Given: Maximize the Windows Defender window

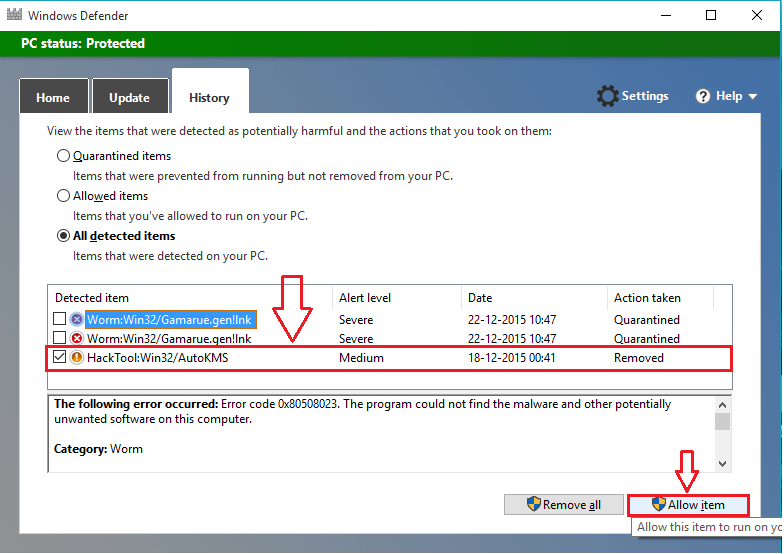Looking at the screenshot, I should 710,15.
